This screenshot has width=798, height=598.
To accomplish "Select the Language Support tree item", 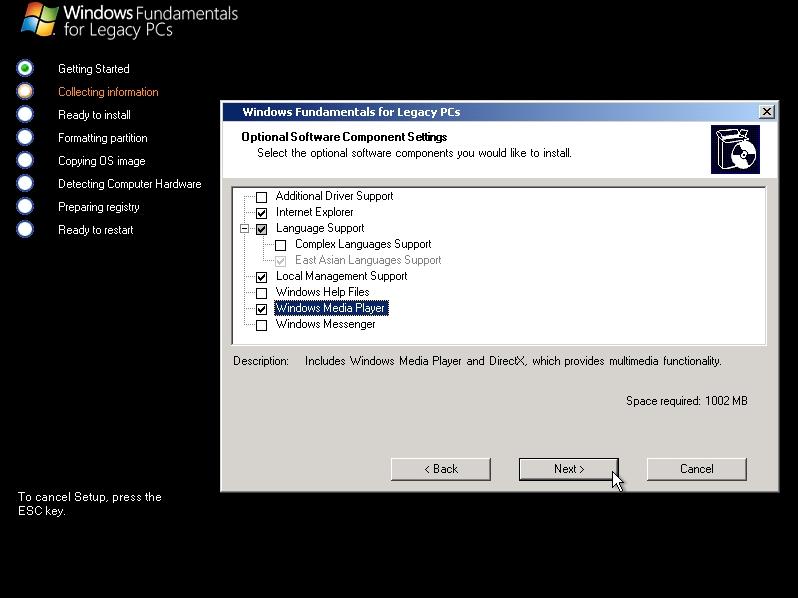I will (x=320, y=228).
